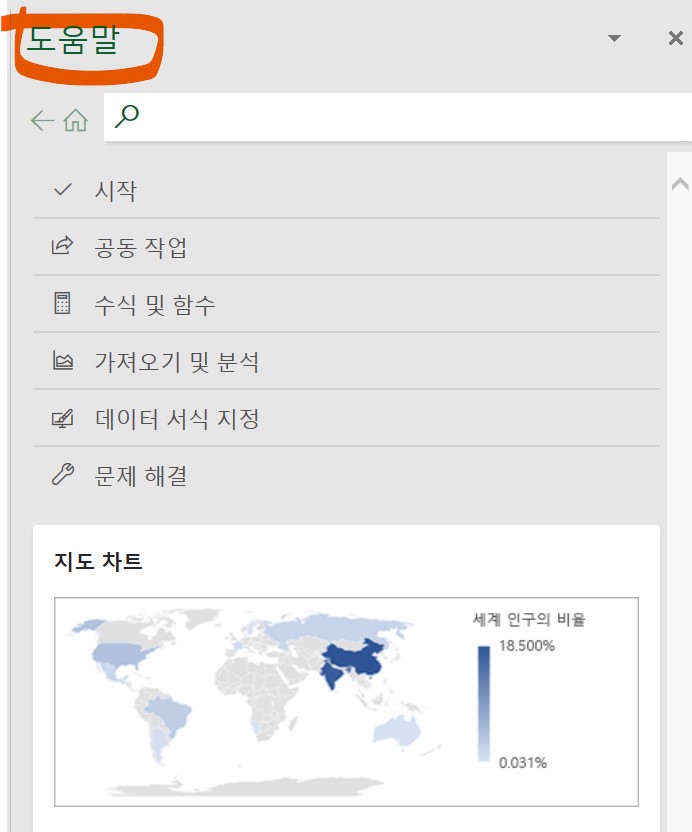Click the 도움말 pane title
692x832 pixels.
(x=73, y=40)
